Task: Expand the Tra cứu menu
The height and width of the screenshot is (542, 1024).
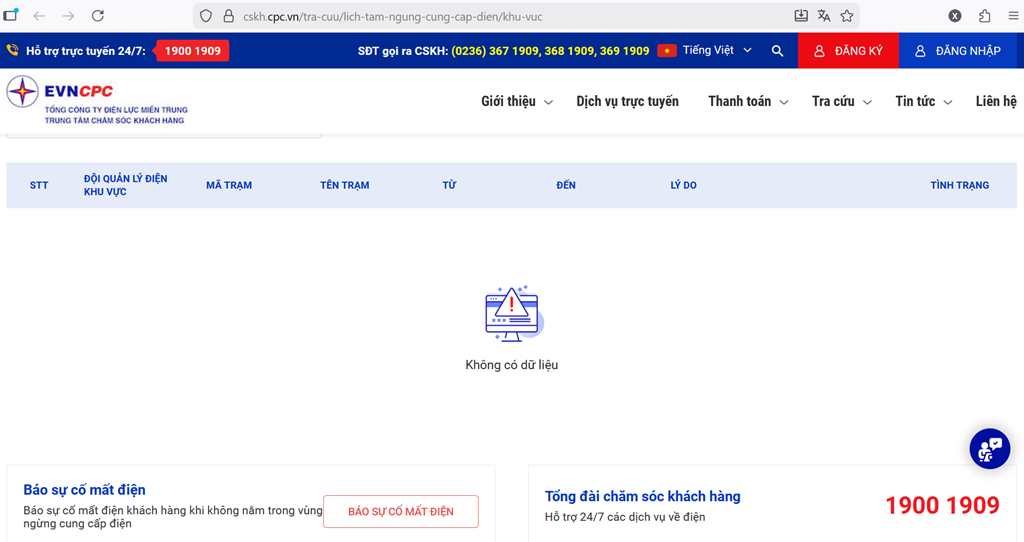Action: 841,101
